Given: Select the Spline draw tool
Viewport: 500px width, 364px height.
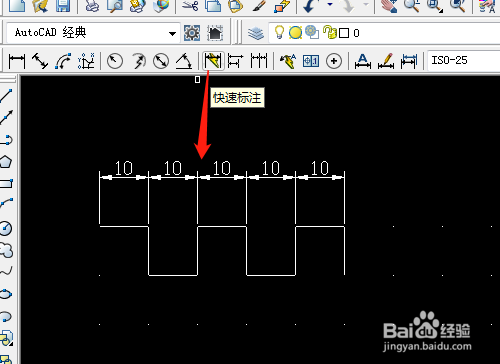Looking at the screenshot, I should pos(7,271).
